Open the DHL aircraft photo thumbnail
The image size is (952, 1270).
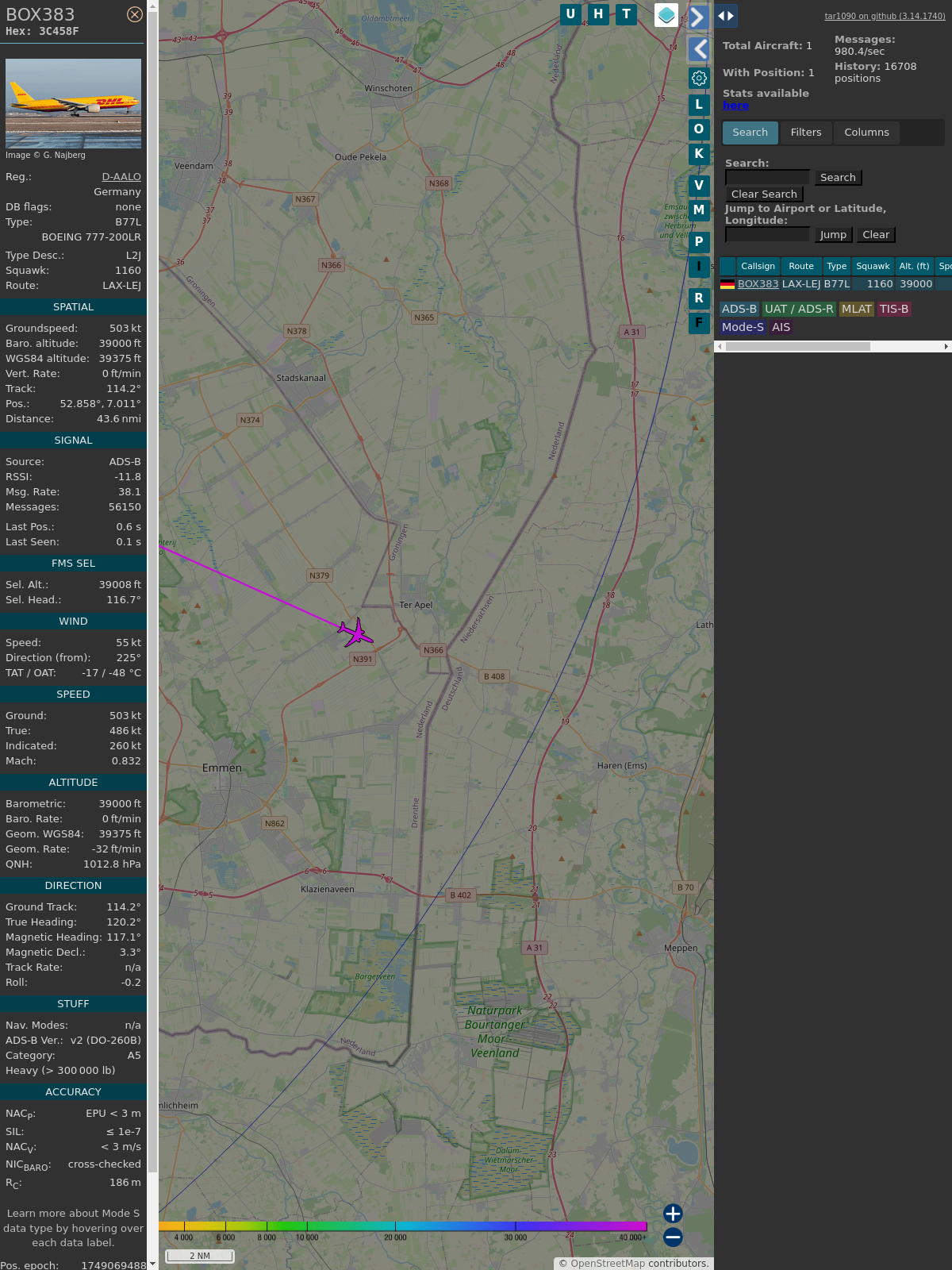tap(73, 103)
